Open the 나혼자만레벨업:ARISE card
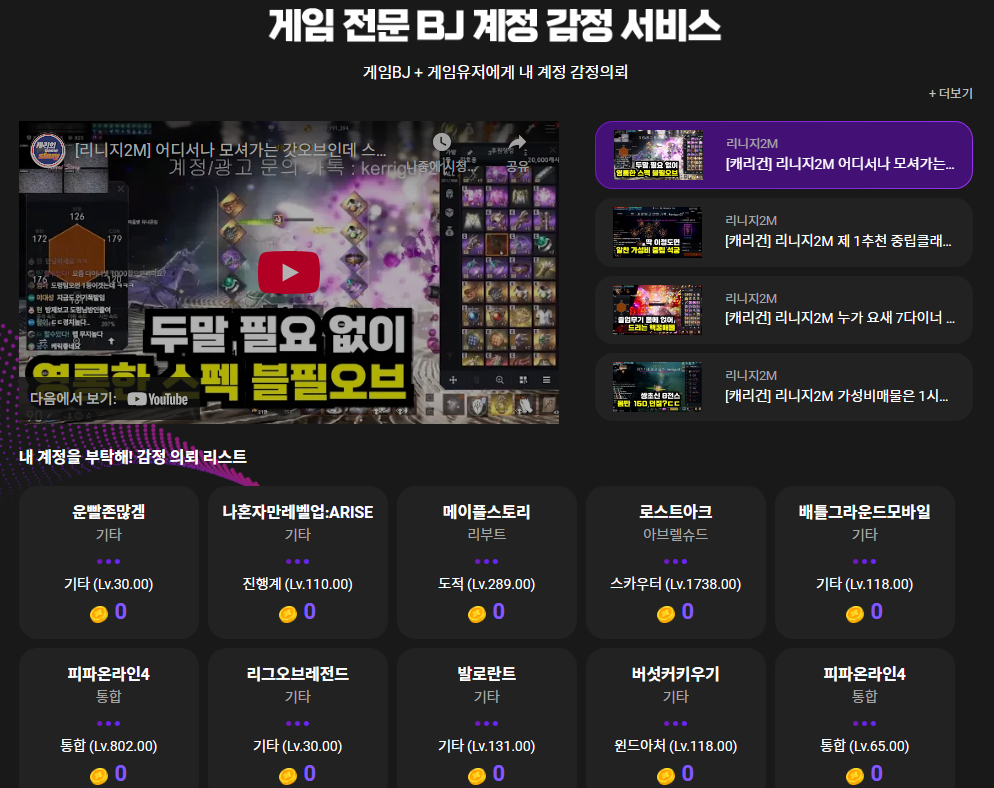This screenshot has height=788, width=994. click(297, 562)
